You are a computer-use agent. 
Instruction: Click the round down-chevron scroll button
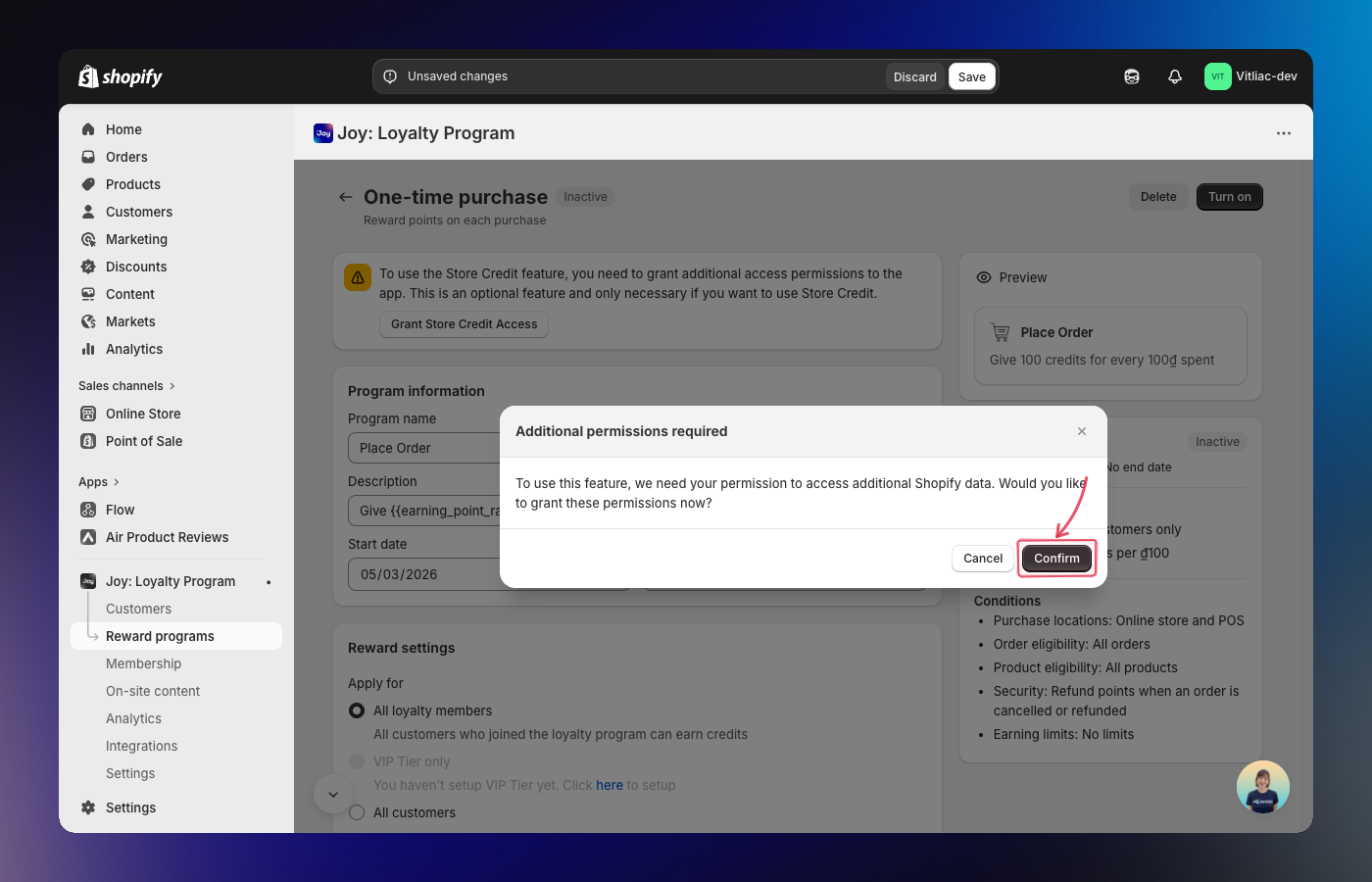coord(333,795)
